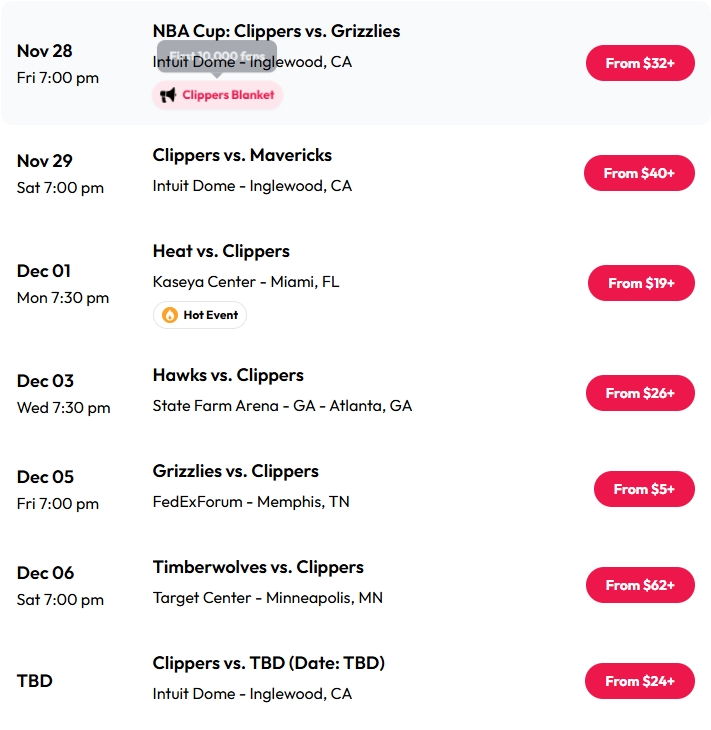Open Heat vs. Clippers event title
Image resolution: width=711 pixels, height=730 pixels.
[221, 251]
